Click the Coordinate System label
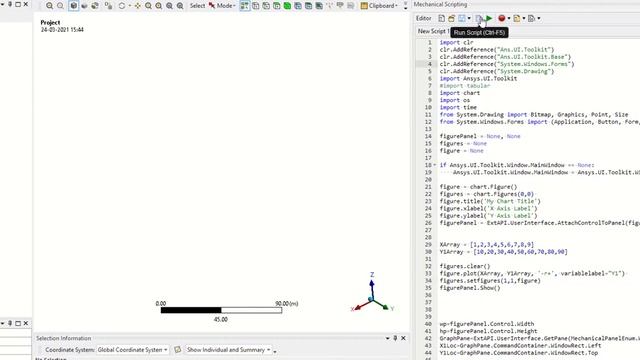 click(70, 350)
